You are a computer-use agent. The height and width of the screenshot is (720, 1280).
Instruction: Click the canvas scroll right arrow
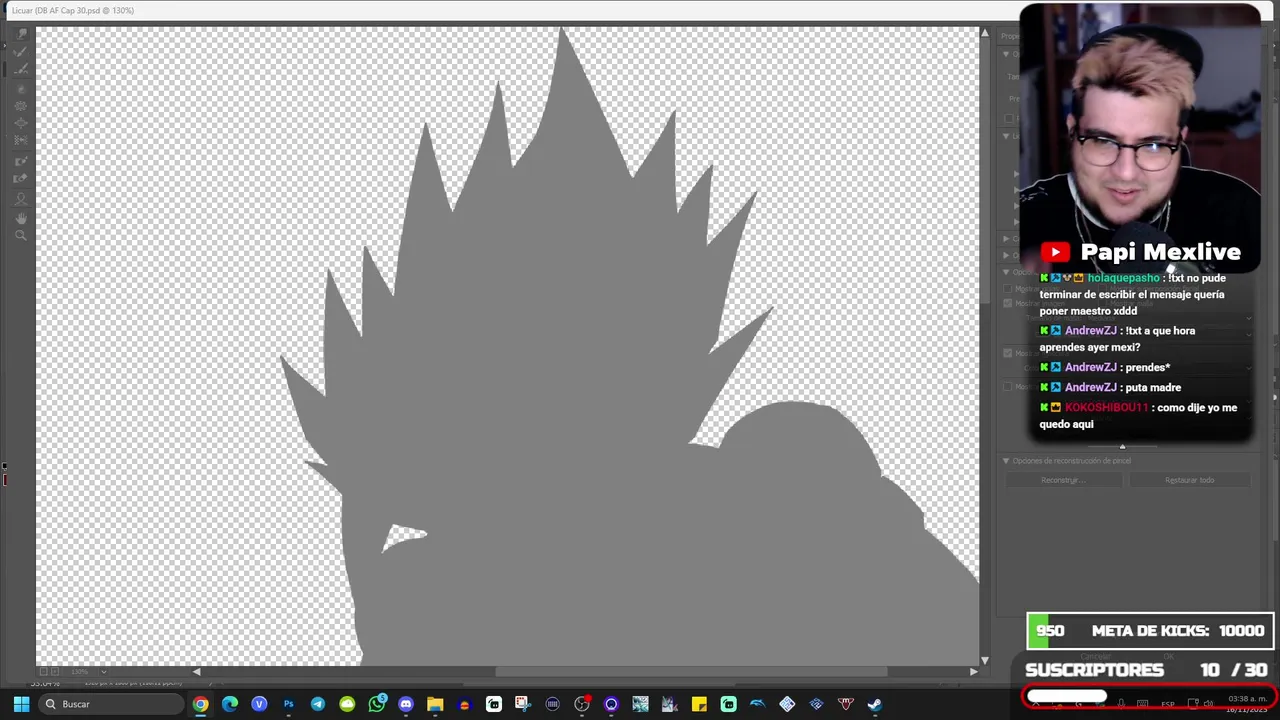973,671
